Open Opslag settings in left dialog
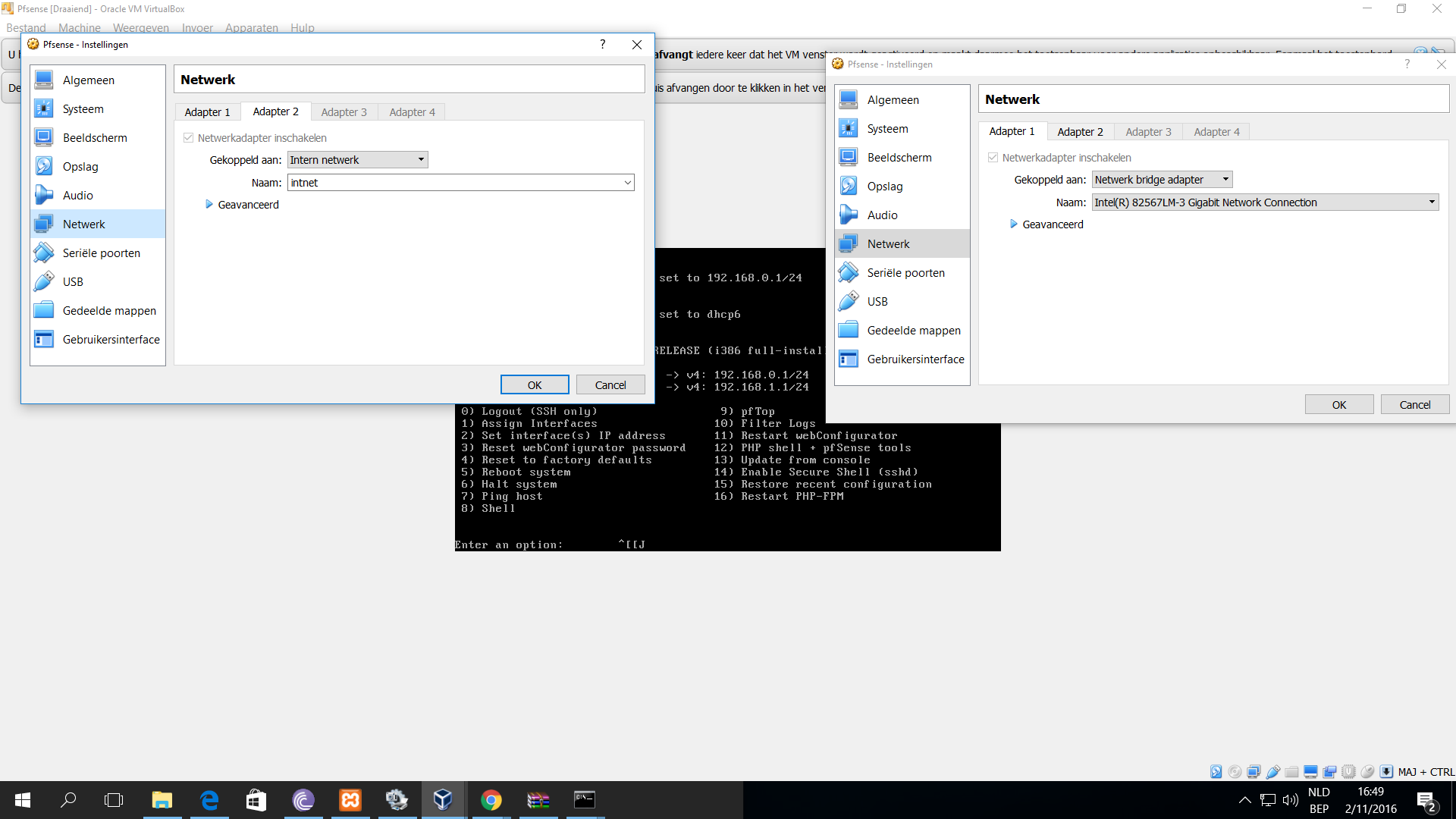The image size is (1456, 819). (x=80, y=167)
